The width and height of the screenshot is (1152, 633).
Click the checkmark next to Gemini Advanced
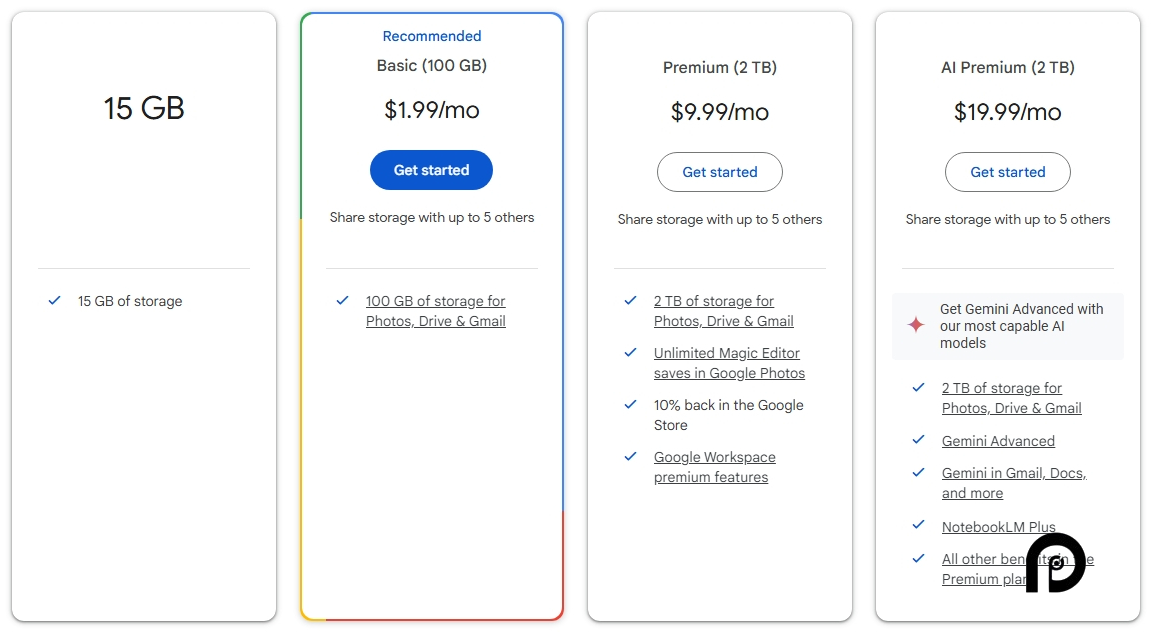(918, 440)
